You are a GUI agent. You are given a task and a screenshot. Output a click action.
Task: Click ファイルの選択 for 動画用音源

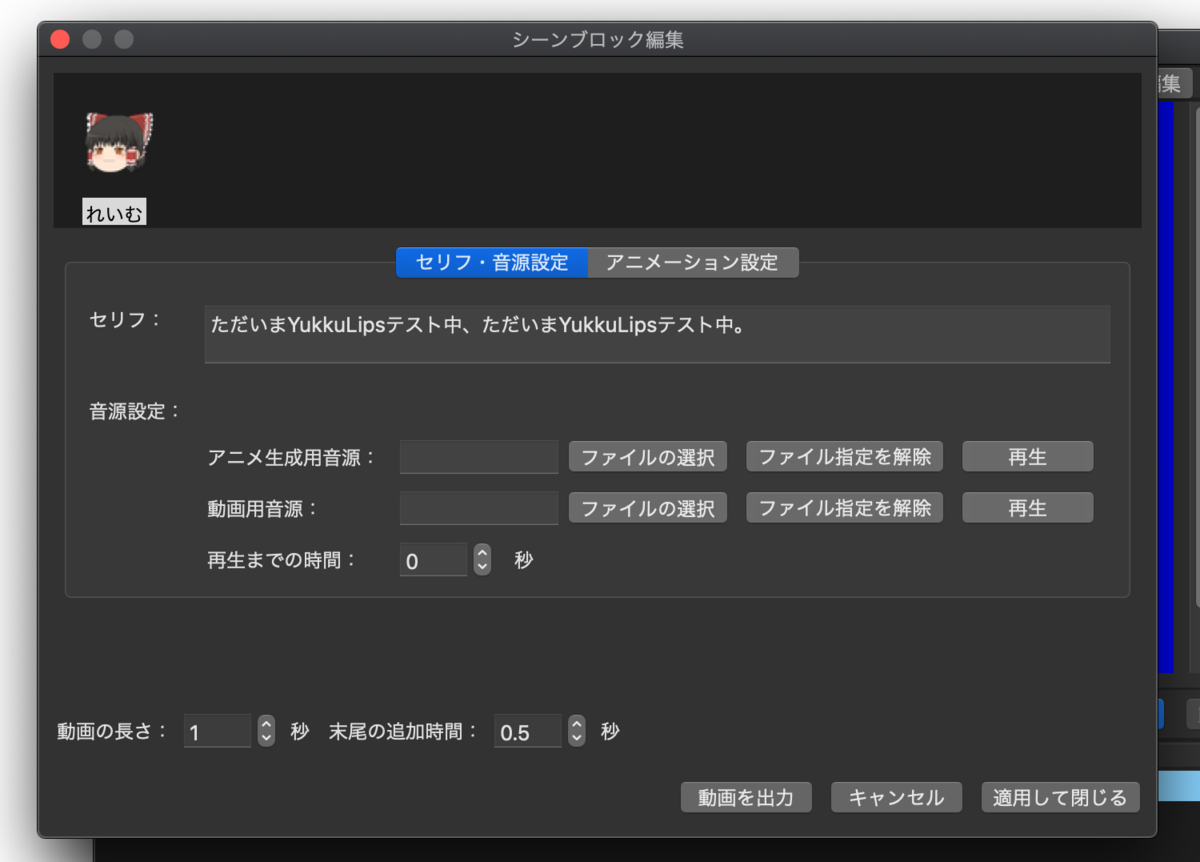647,507
